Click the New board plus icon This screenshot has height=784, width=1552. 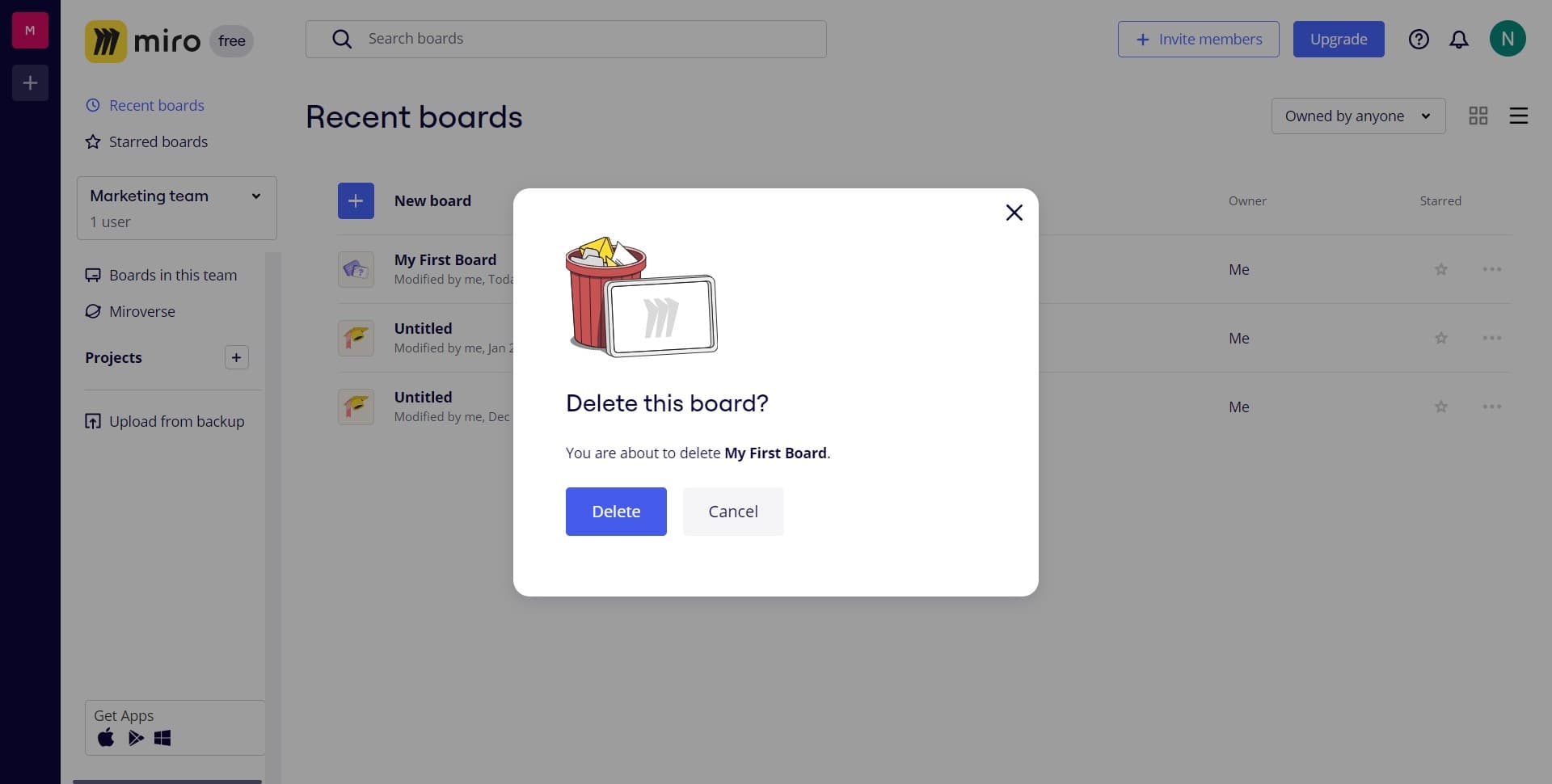[356, 200]
